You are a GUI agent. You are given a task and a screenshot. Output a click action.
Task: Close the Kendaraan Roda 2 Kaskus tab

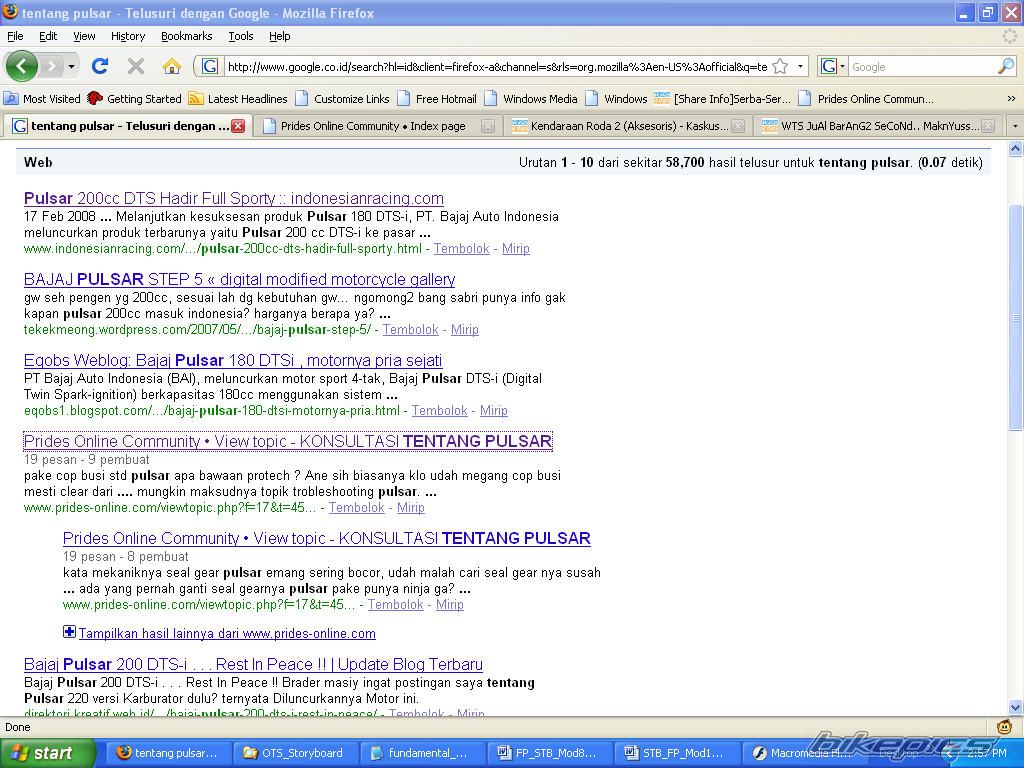coord(737,126)
